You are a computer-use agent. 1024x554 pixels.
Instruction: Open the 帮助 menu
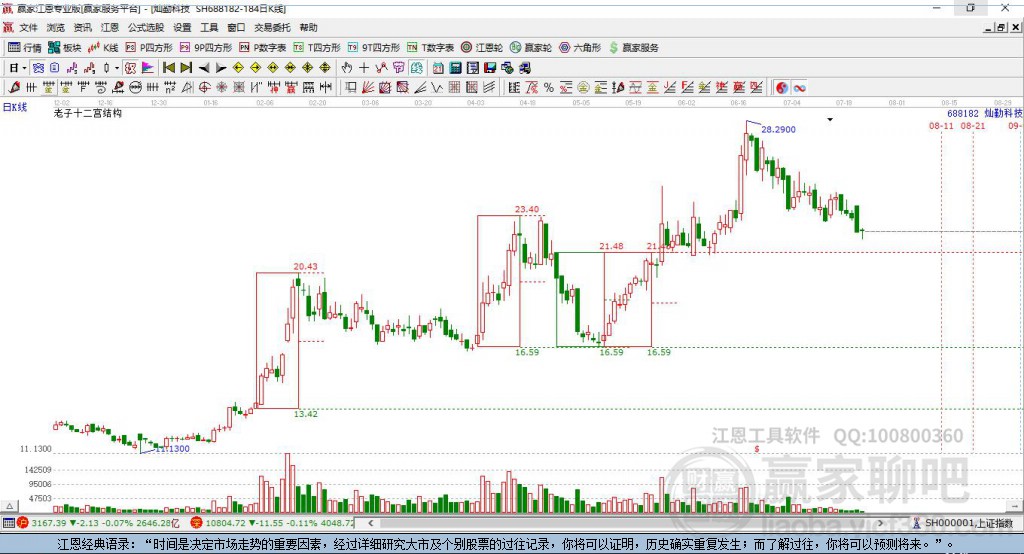pos(308,27)
